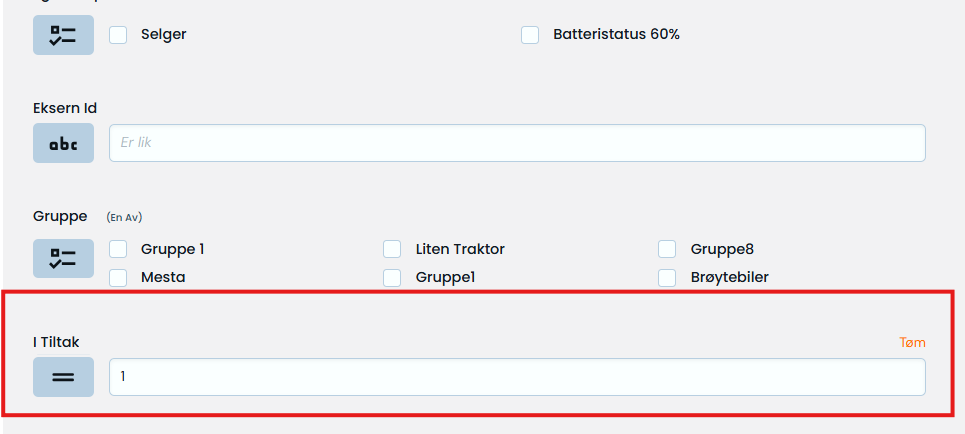The image size is (965, 434).
Task: Click the abc operator icon for Eksern Id
Action: (63, 143)
